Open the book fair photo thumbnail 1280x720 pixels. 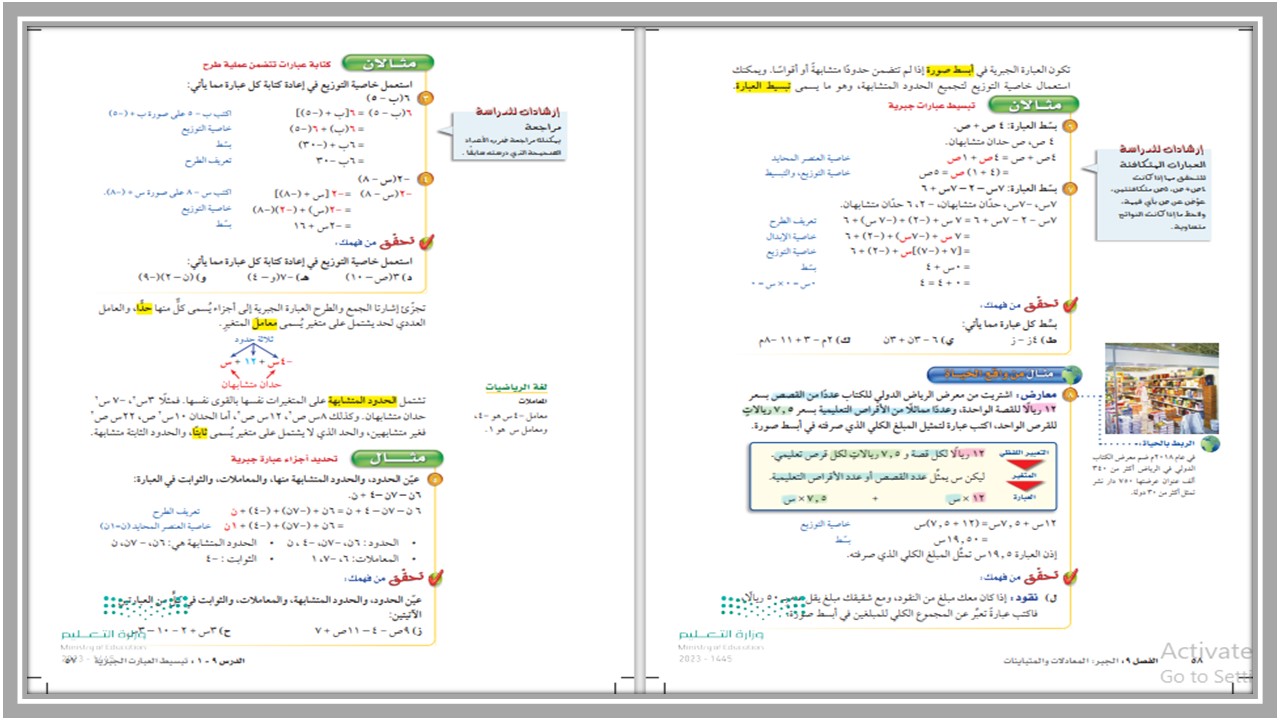pos(1162,388)
